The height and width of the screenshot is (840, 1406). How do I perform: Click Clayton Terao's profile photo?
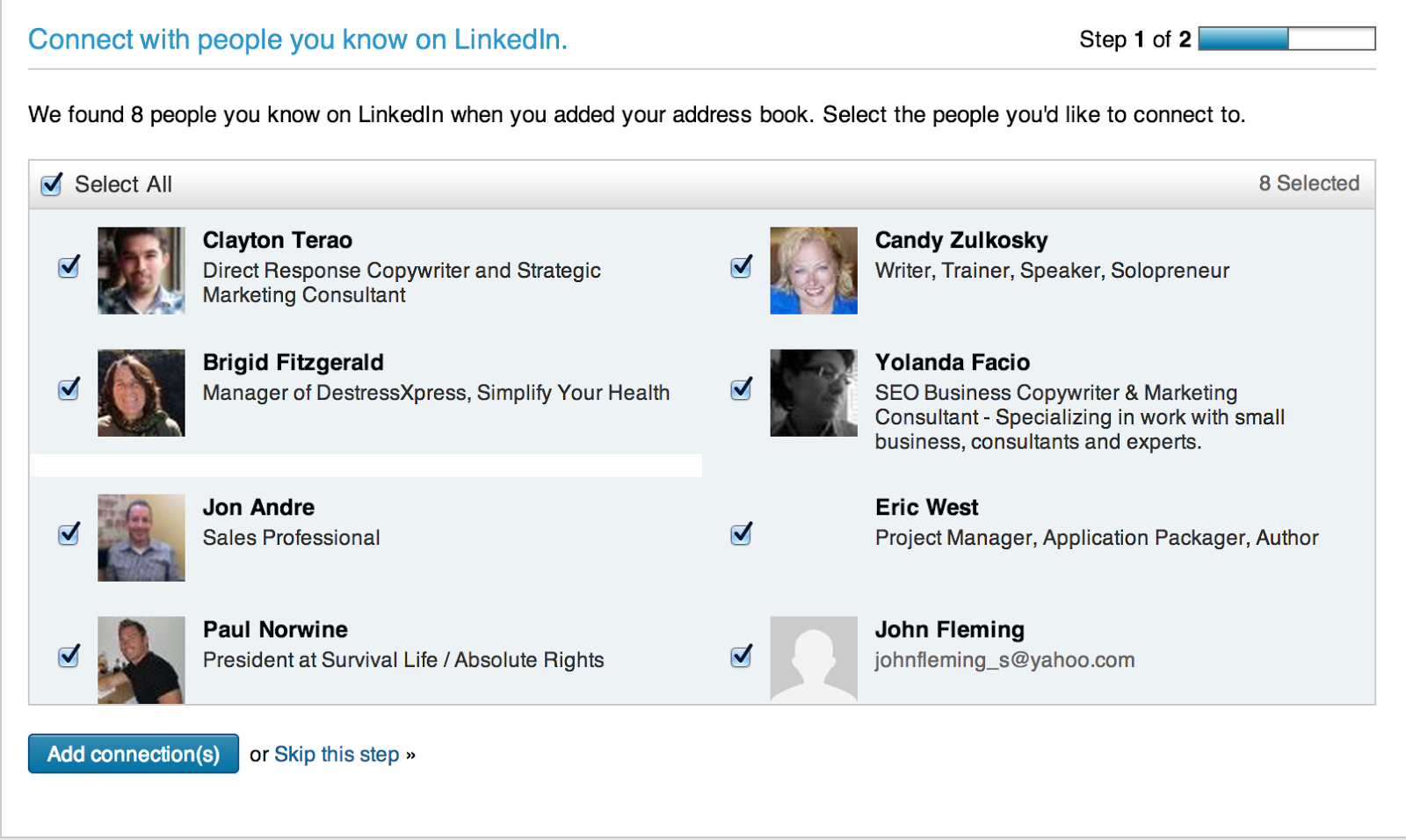[141, 271]
